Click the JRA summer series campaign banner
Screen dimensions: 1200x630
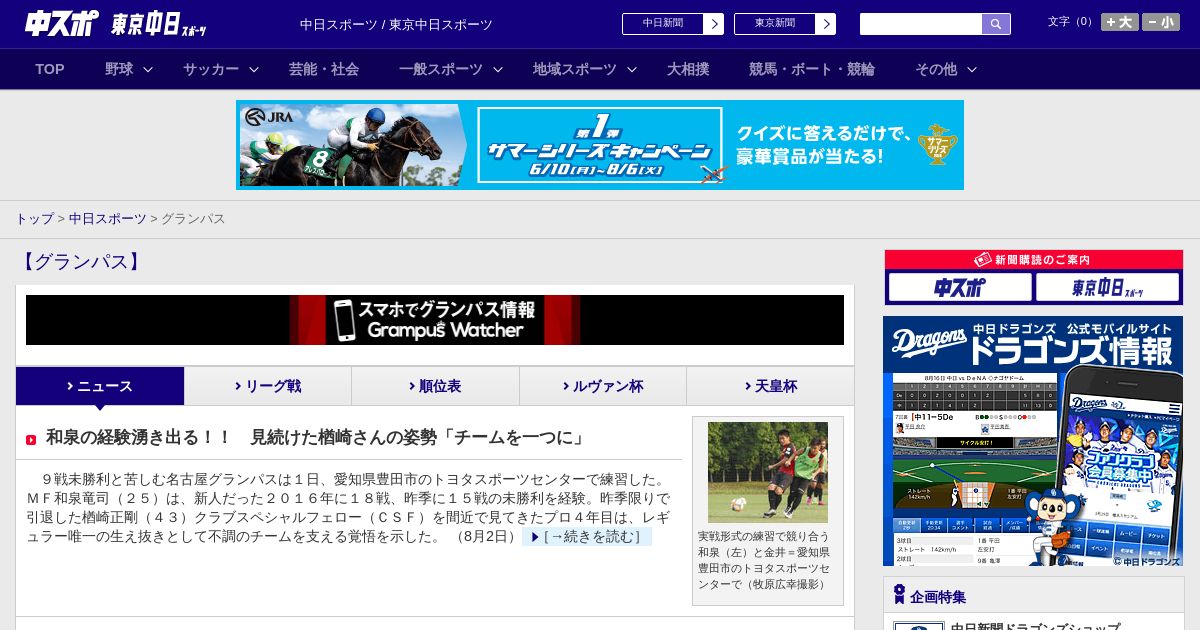pos(600,145)
